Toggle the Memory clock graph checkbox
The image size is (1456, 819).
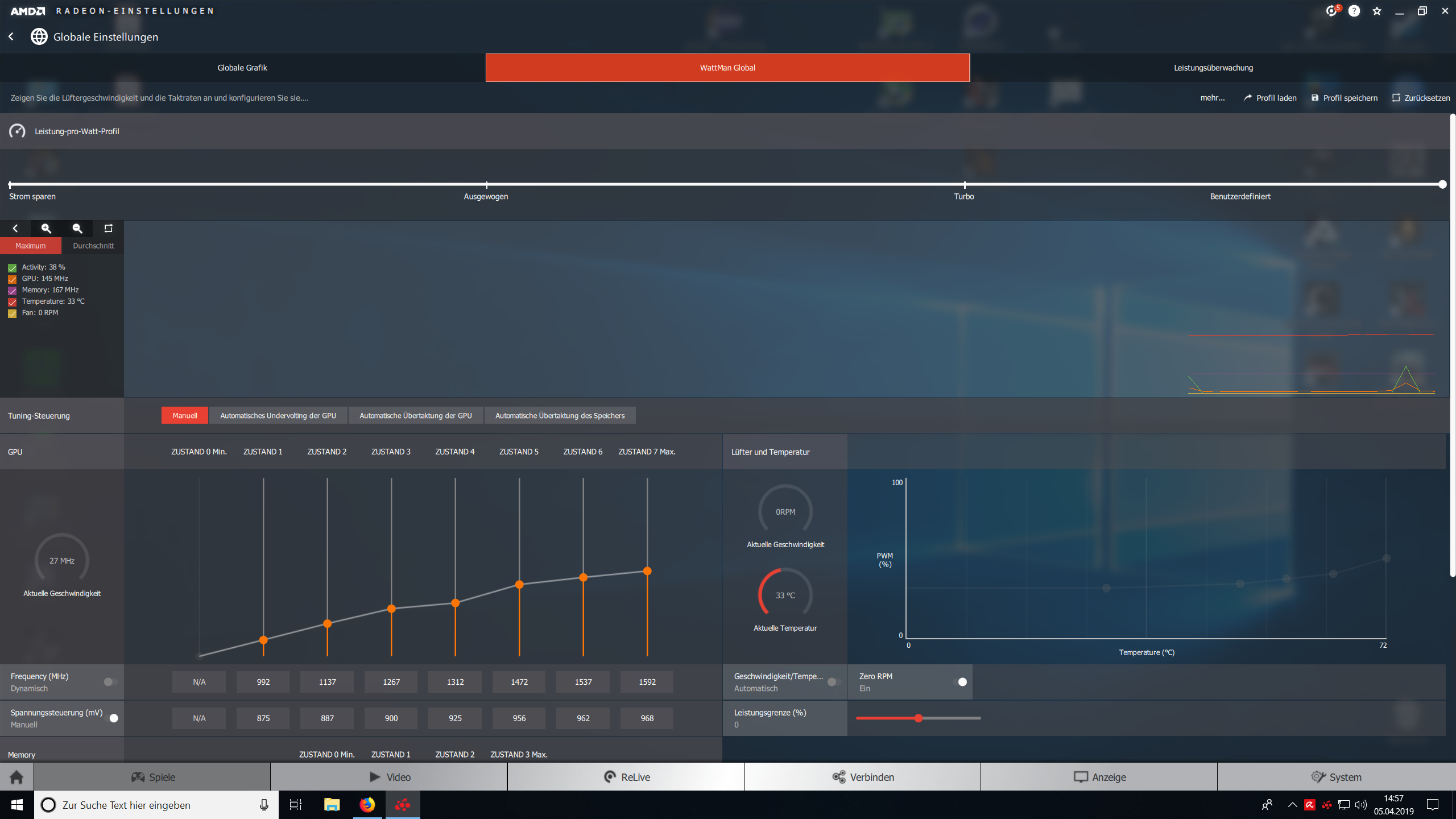point(12,290)
